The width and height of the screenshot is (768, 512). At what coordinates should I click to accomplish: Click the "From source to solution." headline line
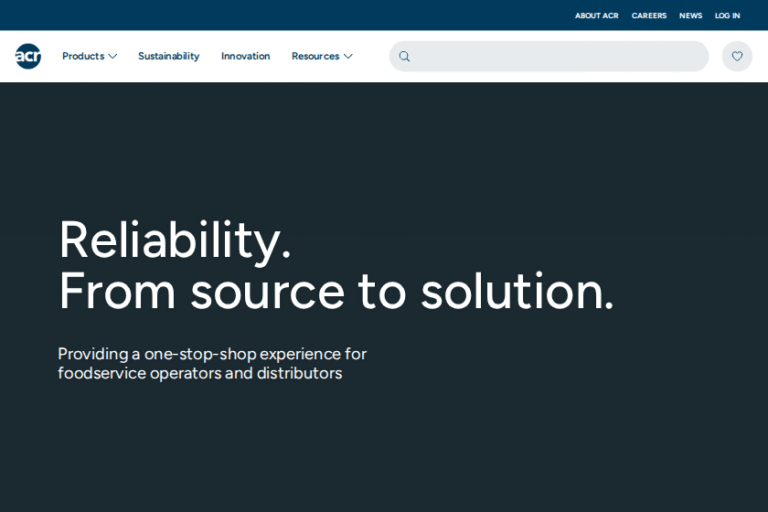coord(336,291)
